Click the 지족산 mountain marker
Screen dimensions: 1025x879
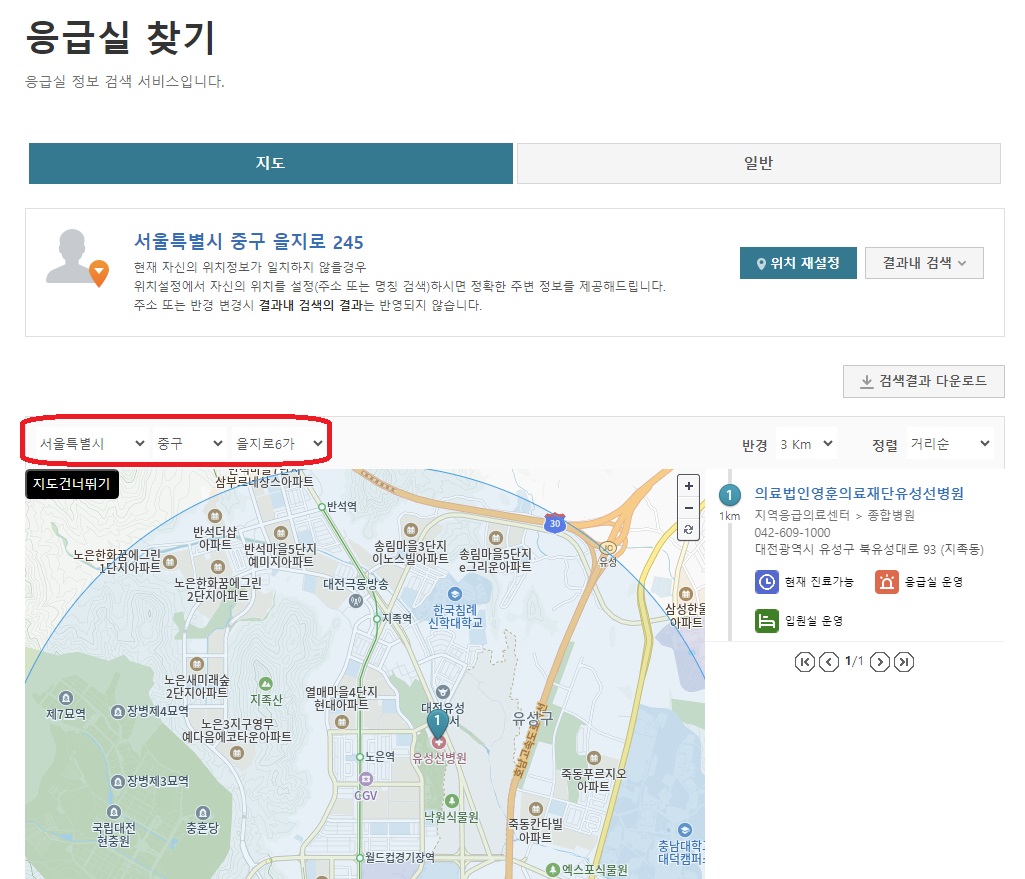pos(265,684)
